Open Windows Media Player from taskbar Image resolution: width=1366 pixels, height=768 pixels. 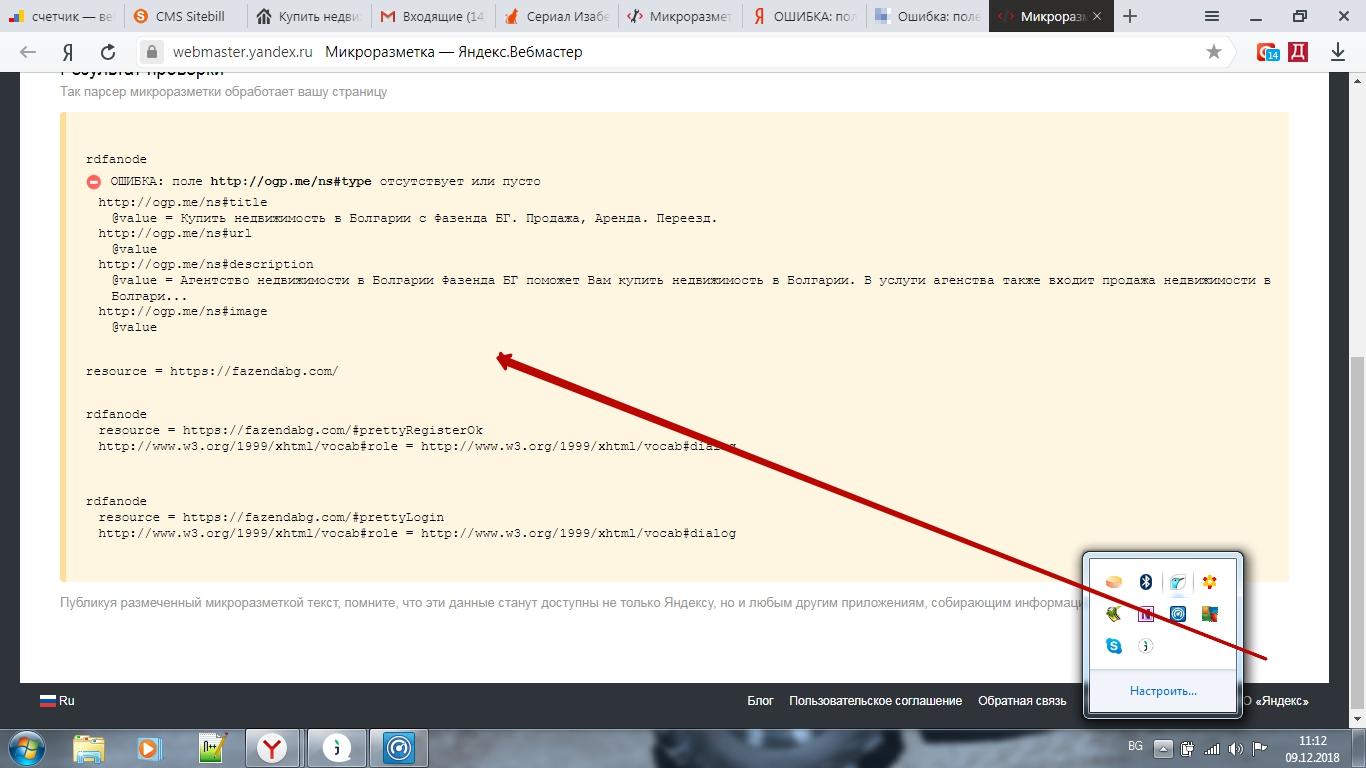tap(149, 747)
